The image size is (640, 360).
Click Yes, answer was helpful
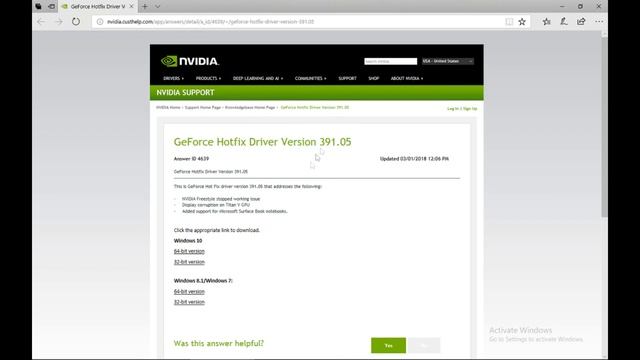[x=389, y=345]
